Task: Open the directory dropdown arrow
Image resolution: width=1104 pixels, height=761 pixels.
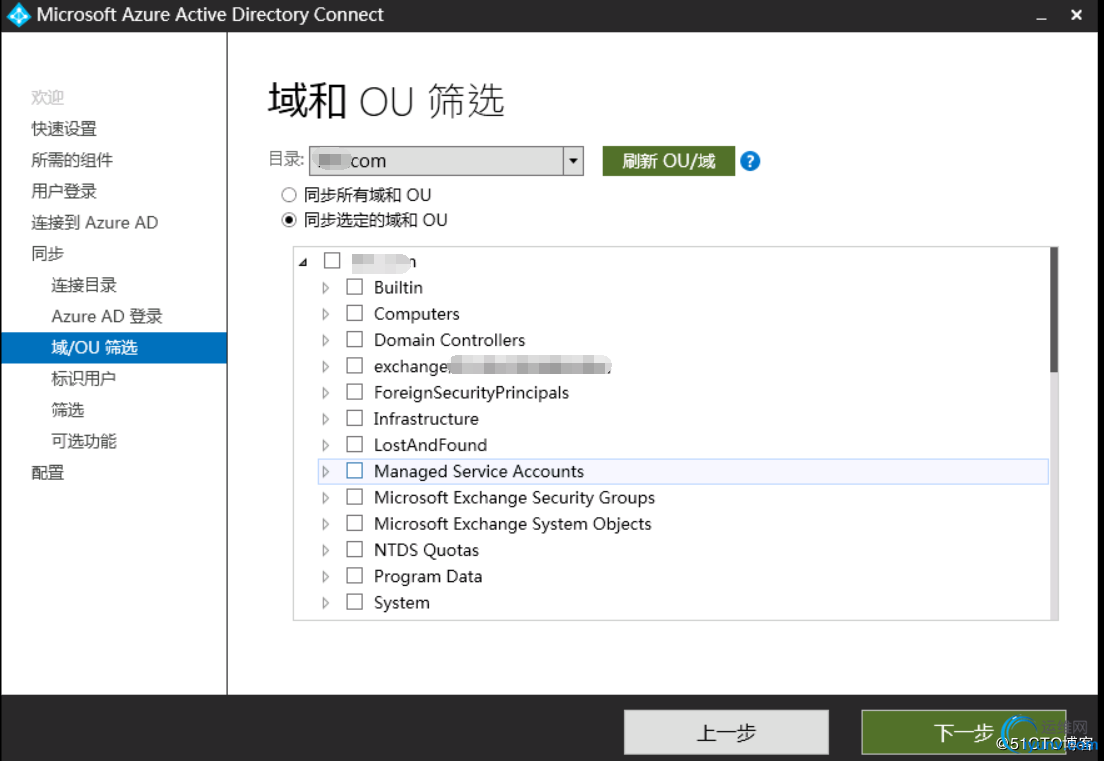Action: point(573,161)
